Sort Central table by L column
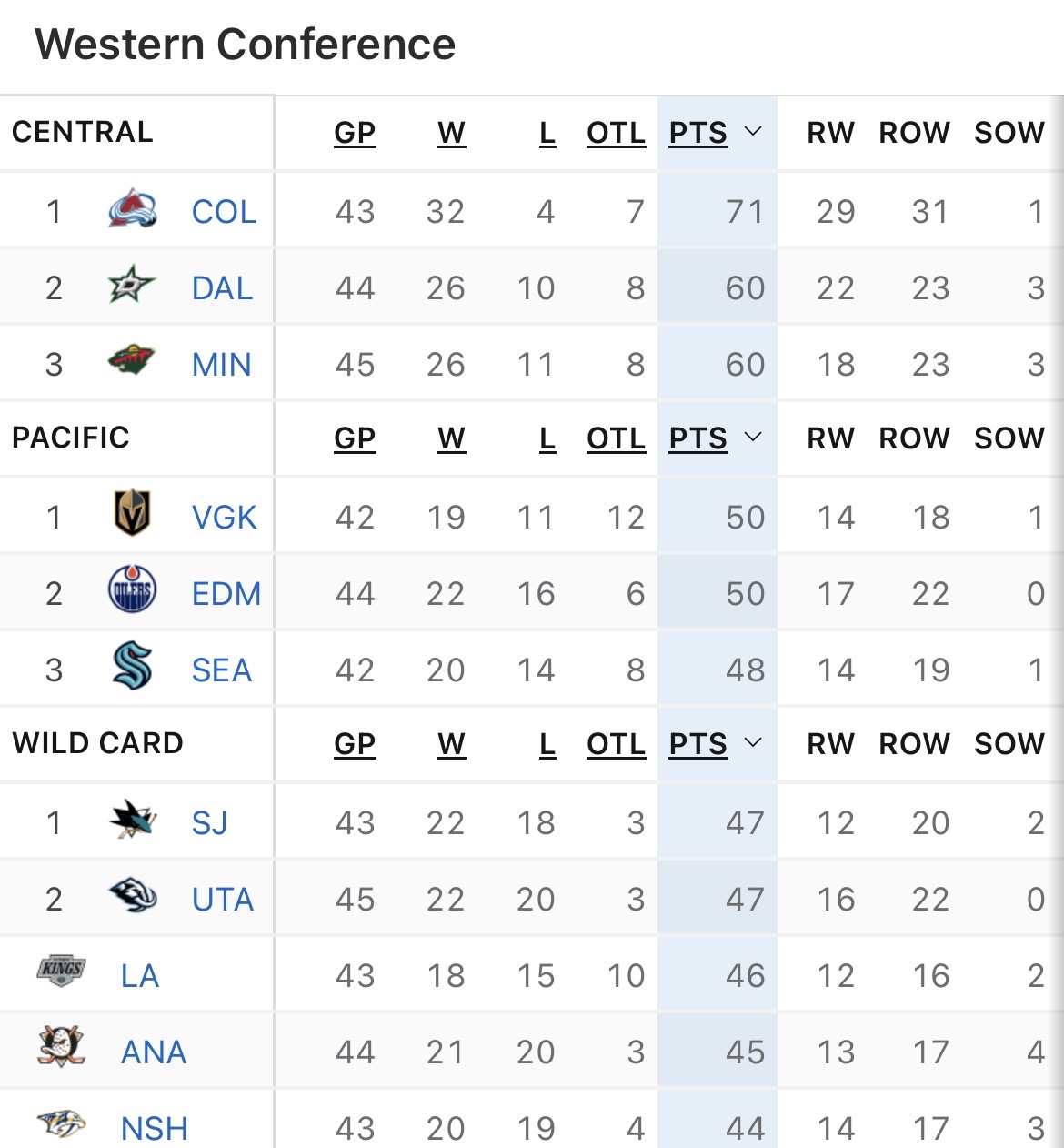Screen dimensions: 1064x1148 [547, 133]
